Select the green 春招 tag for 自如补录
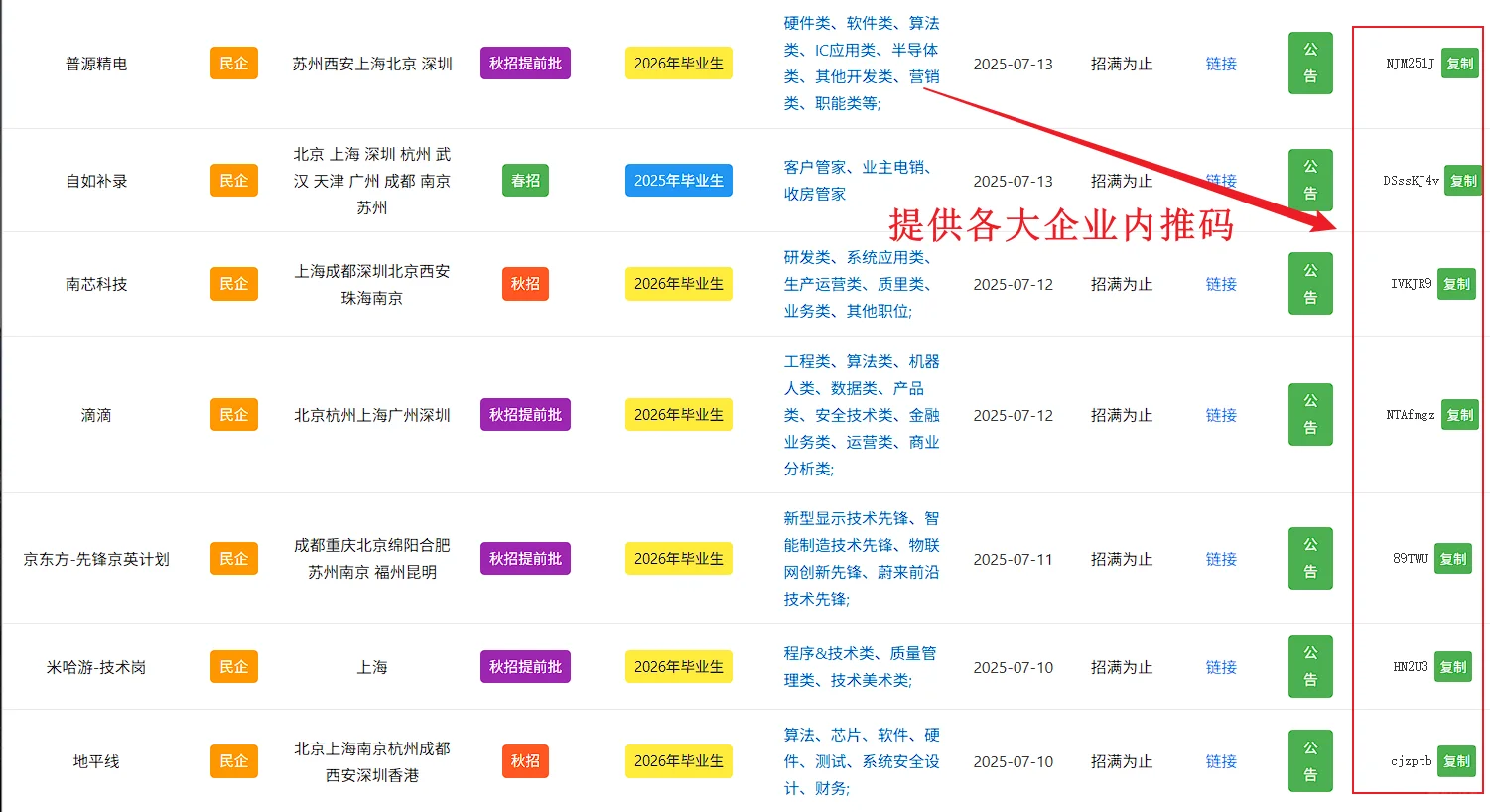The width and height of the screenshot is (1490, 812). [x=525, y=181]
